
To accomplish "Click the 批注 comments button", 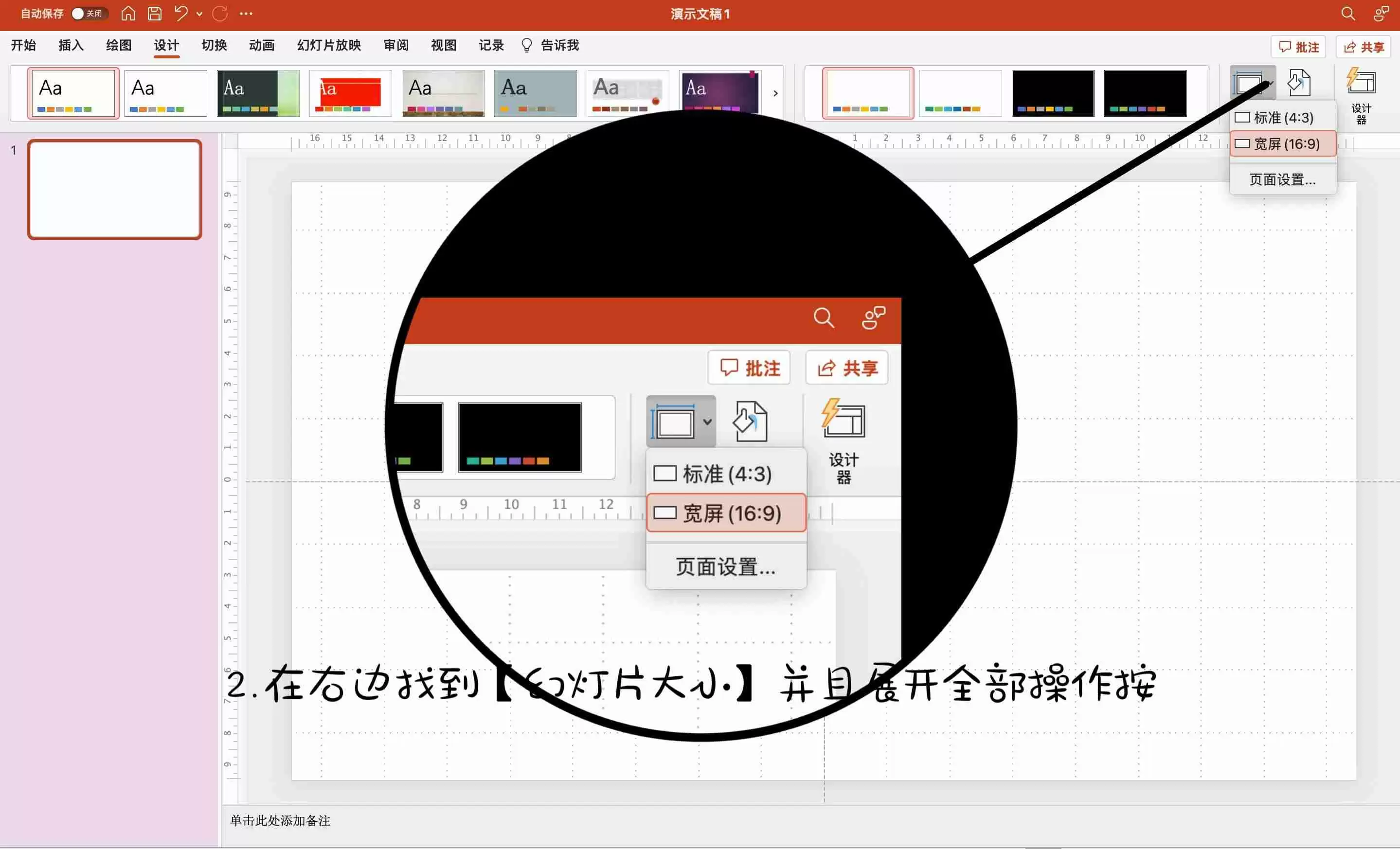I will coord(1298,47).
